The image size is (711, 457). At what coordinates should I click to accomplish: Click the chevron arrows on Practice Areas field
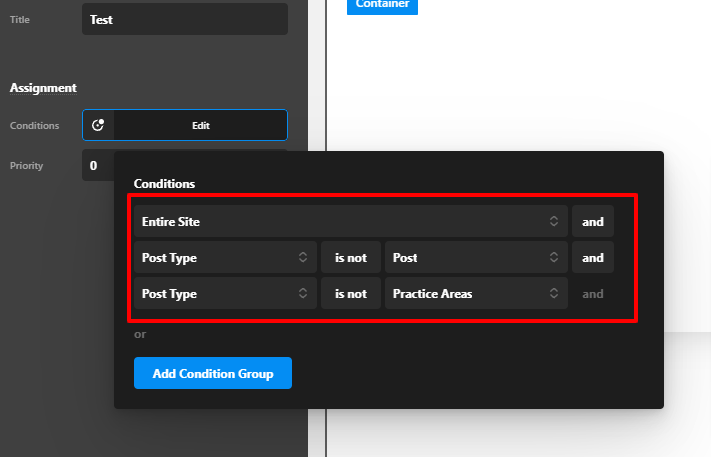point(554,293)
